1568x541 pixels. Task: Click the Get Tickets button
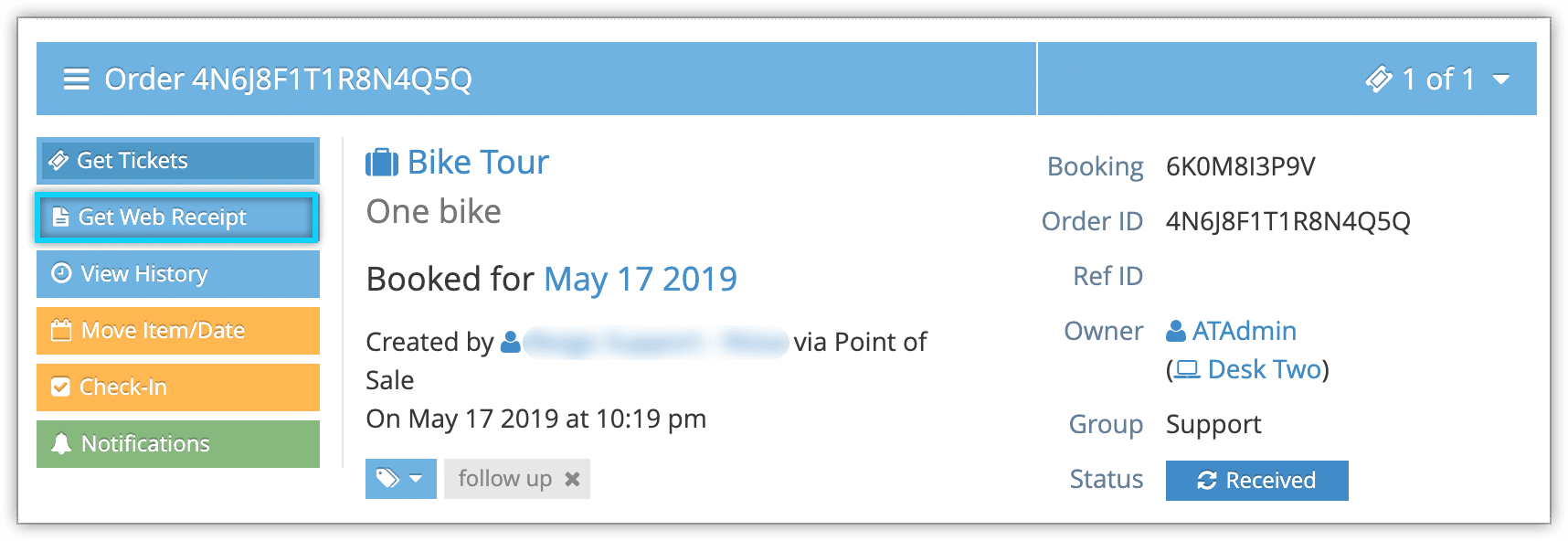178,161
